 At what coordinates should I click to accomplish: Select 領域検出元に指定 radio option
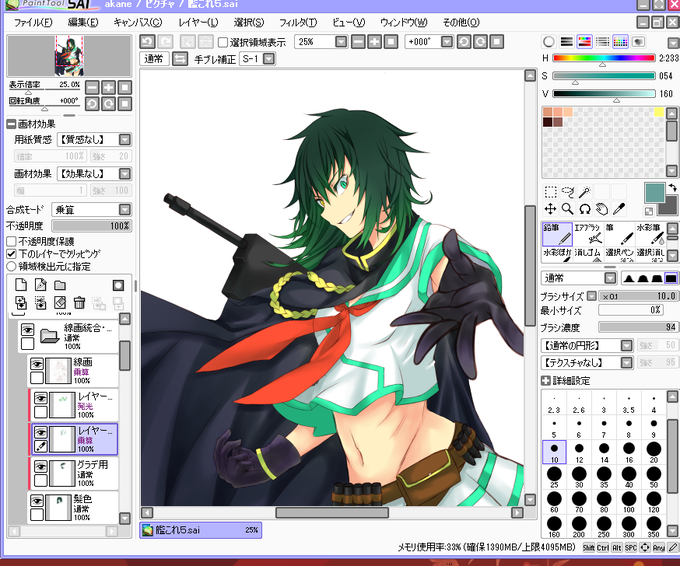pyautogui.click(x=11, y=266)
